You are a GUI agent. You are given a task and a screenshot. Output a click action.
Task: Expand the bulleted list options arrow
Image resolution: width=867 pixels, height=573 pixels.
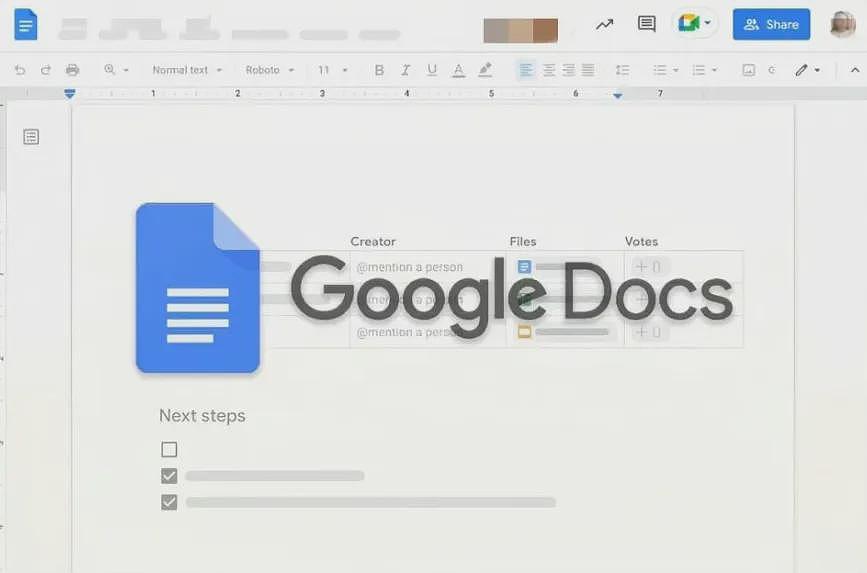click(676, 70)
